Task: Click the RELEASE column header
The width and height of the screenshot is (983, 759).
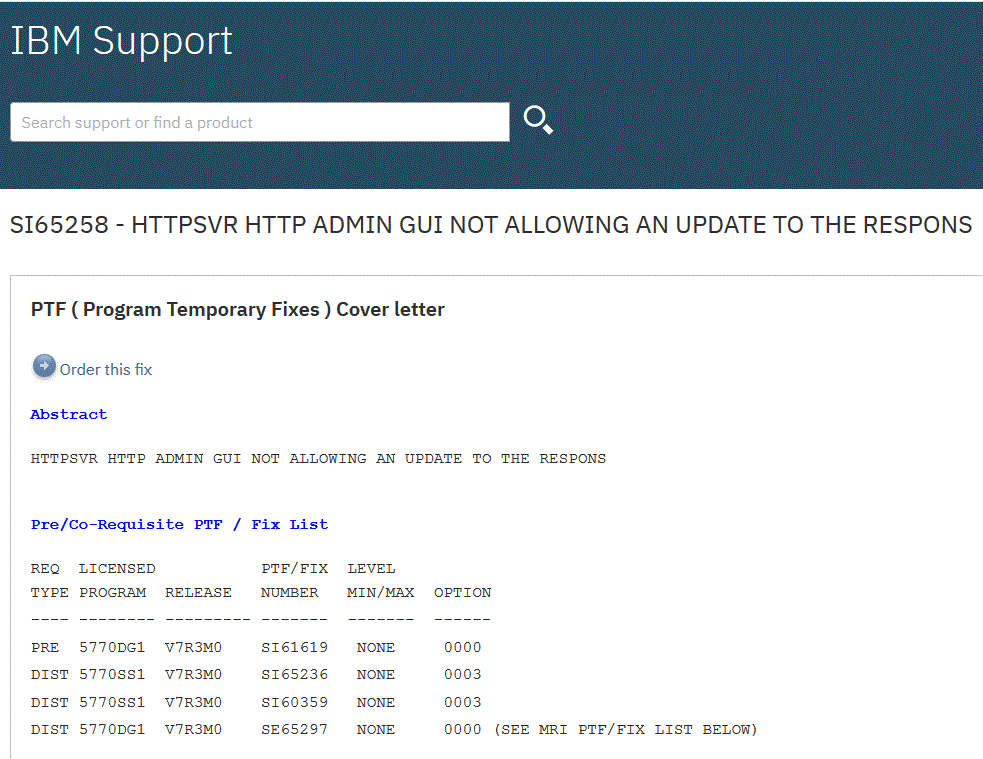Action: (198, 592)
